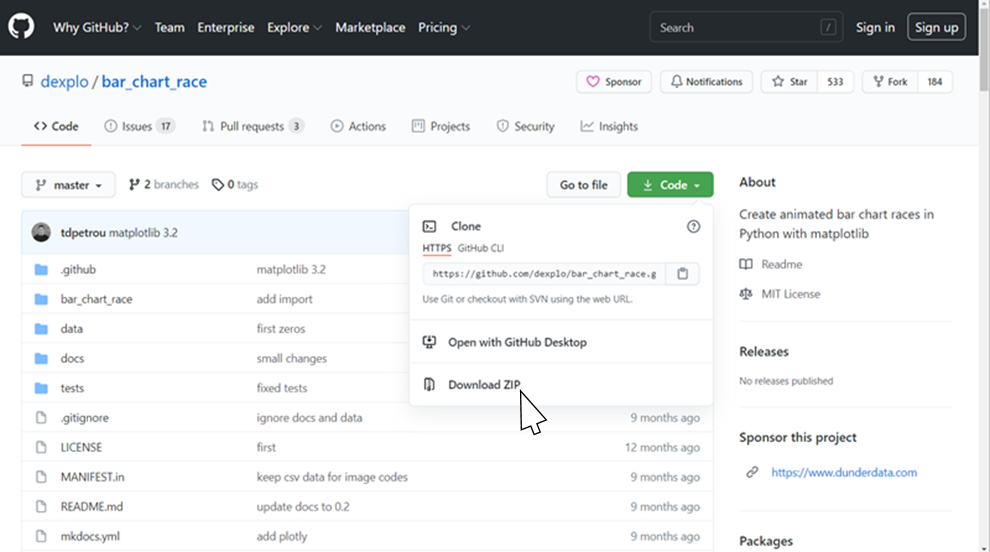The width and height of the screenshot is (990, 552).
Task: Open the dexplo owner link
Action: 64,81
